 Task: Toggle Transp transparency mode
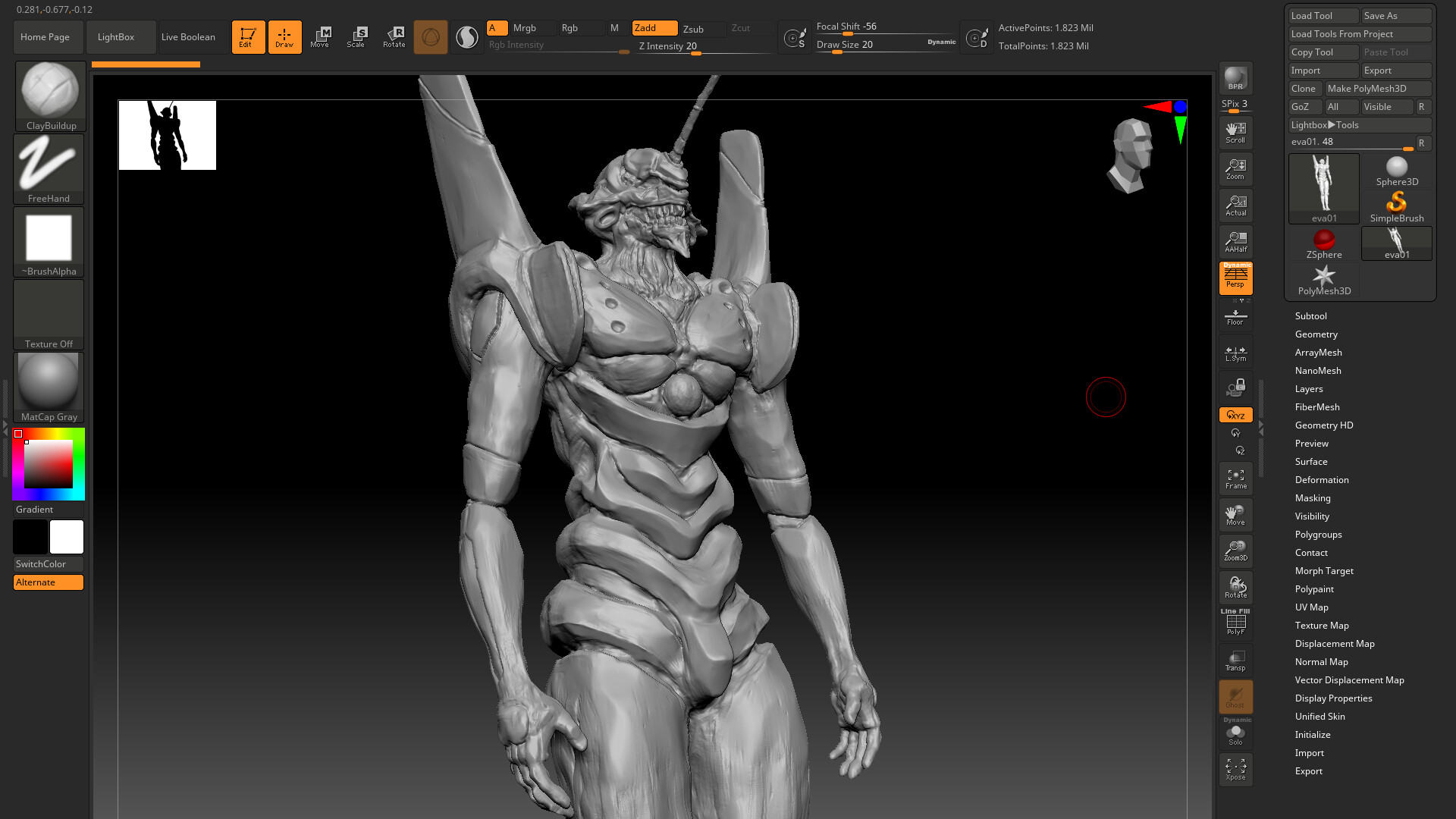1235,661
